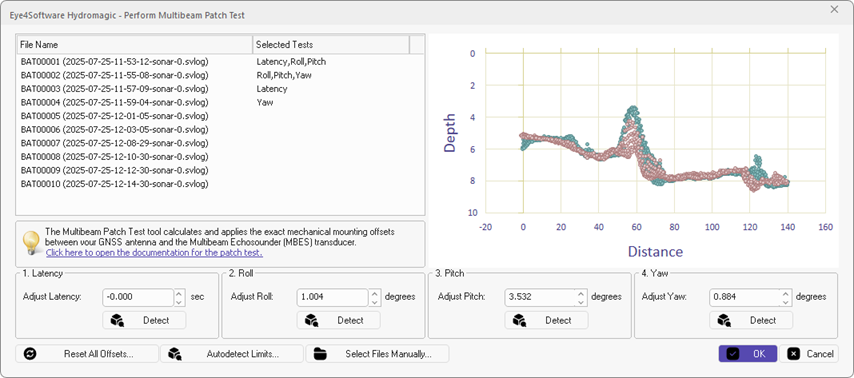Viewport: 854px width, 378px height.
Task: Click the Latency tests cell for BAT00003
Action: (271, 89)
